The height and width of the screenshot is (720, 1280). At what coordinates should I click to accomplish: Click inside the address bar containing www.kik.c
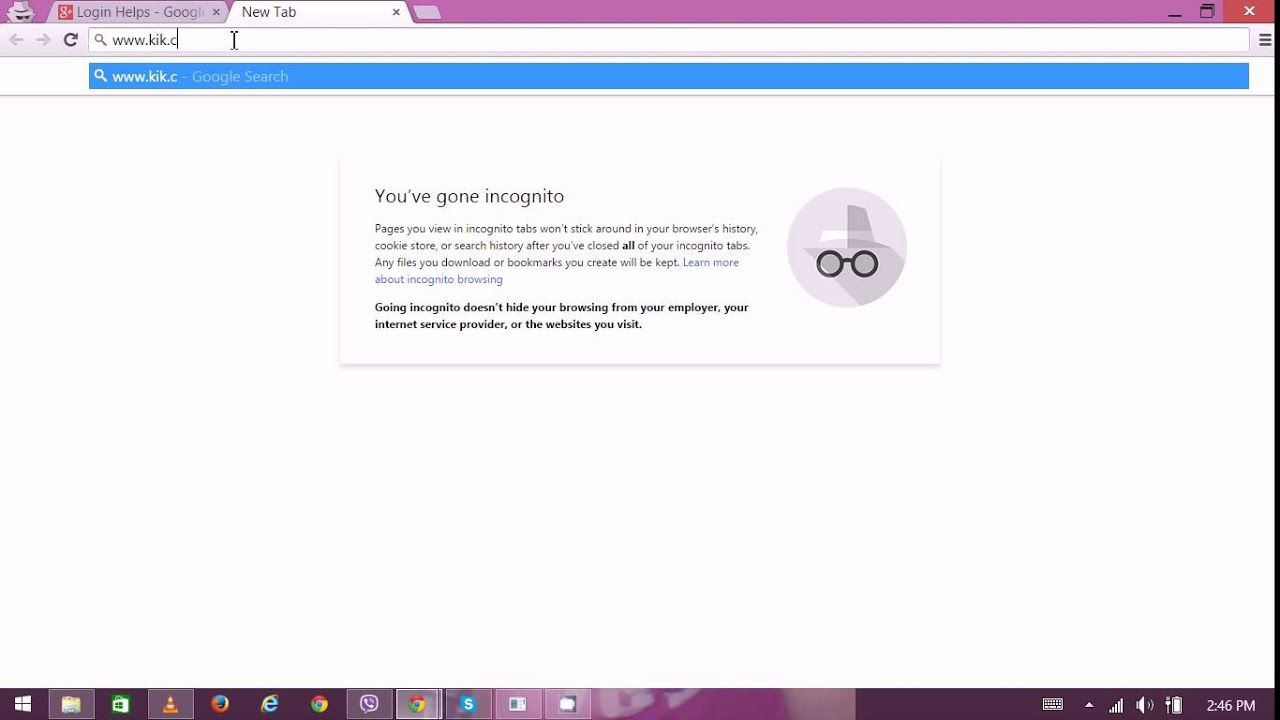(669, 40)
